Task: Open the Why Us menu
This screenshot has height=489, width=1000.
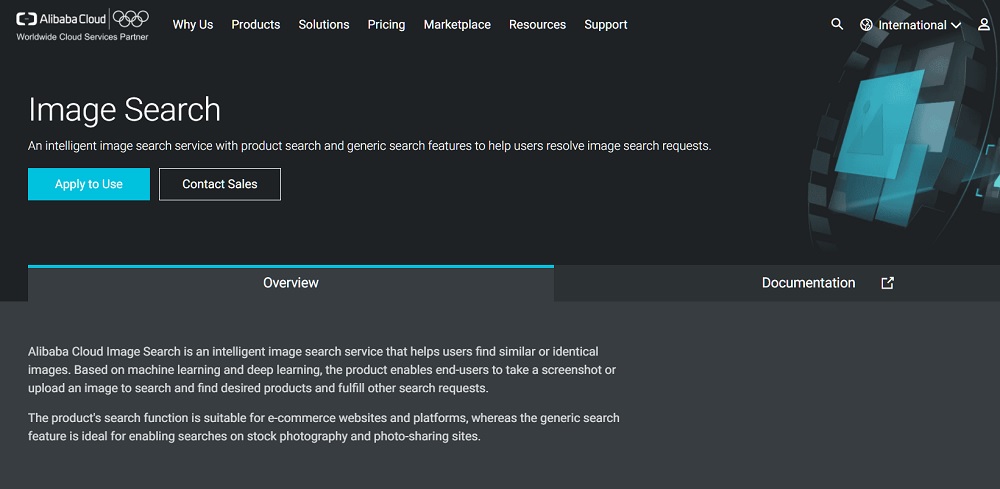Action: [x=193, y=25]
